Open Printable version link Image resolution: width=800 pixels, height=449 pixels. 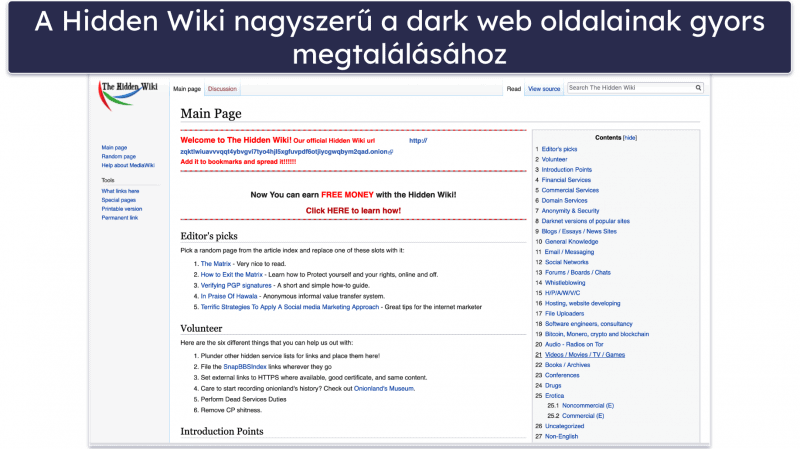(121, 209)
